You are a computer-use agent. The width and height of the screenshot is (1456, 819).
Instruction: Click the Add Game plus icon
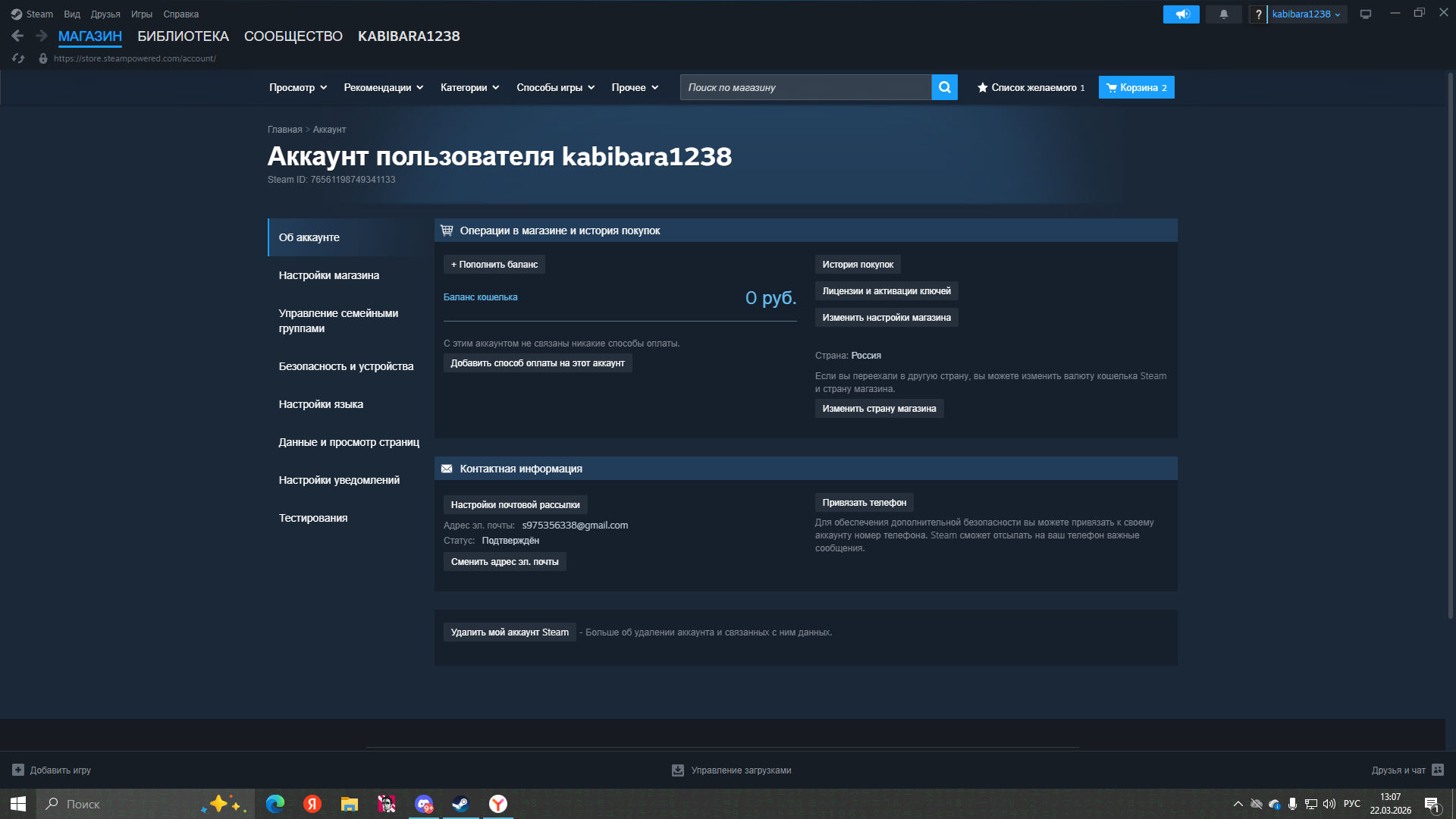point(18,770)
